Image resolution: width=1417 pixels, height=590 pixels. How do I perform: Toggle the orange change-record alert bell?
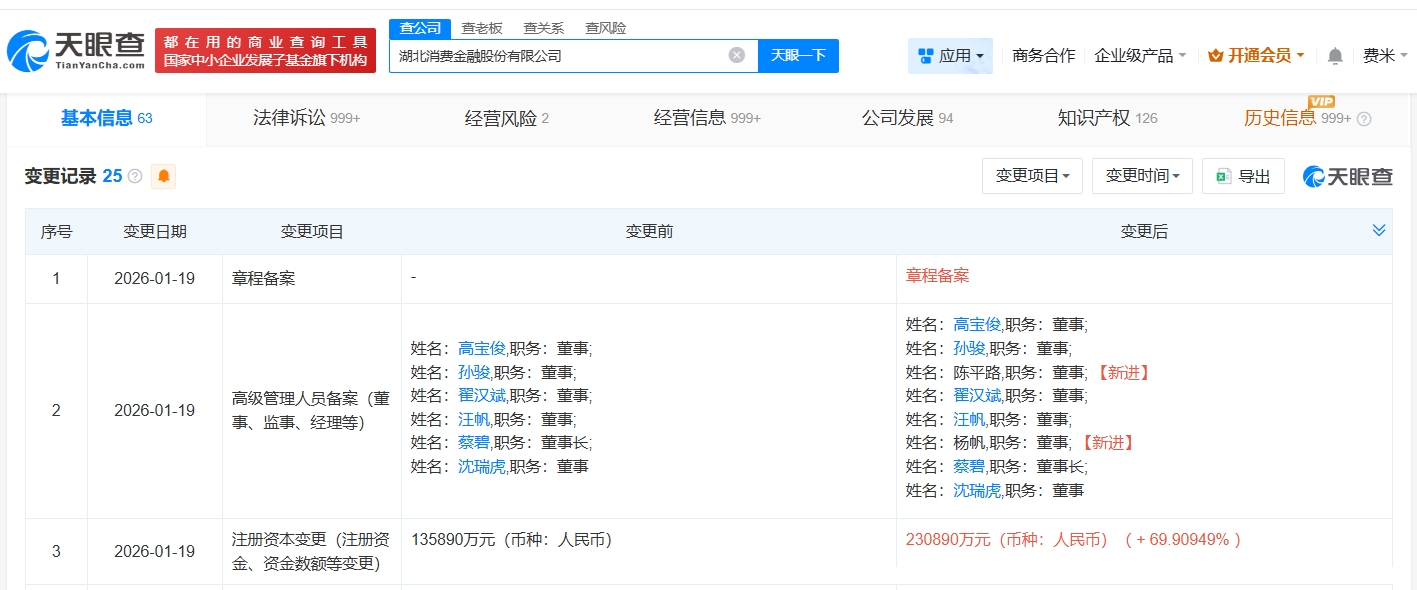[164, 177]
